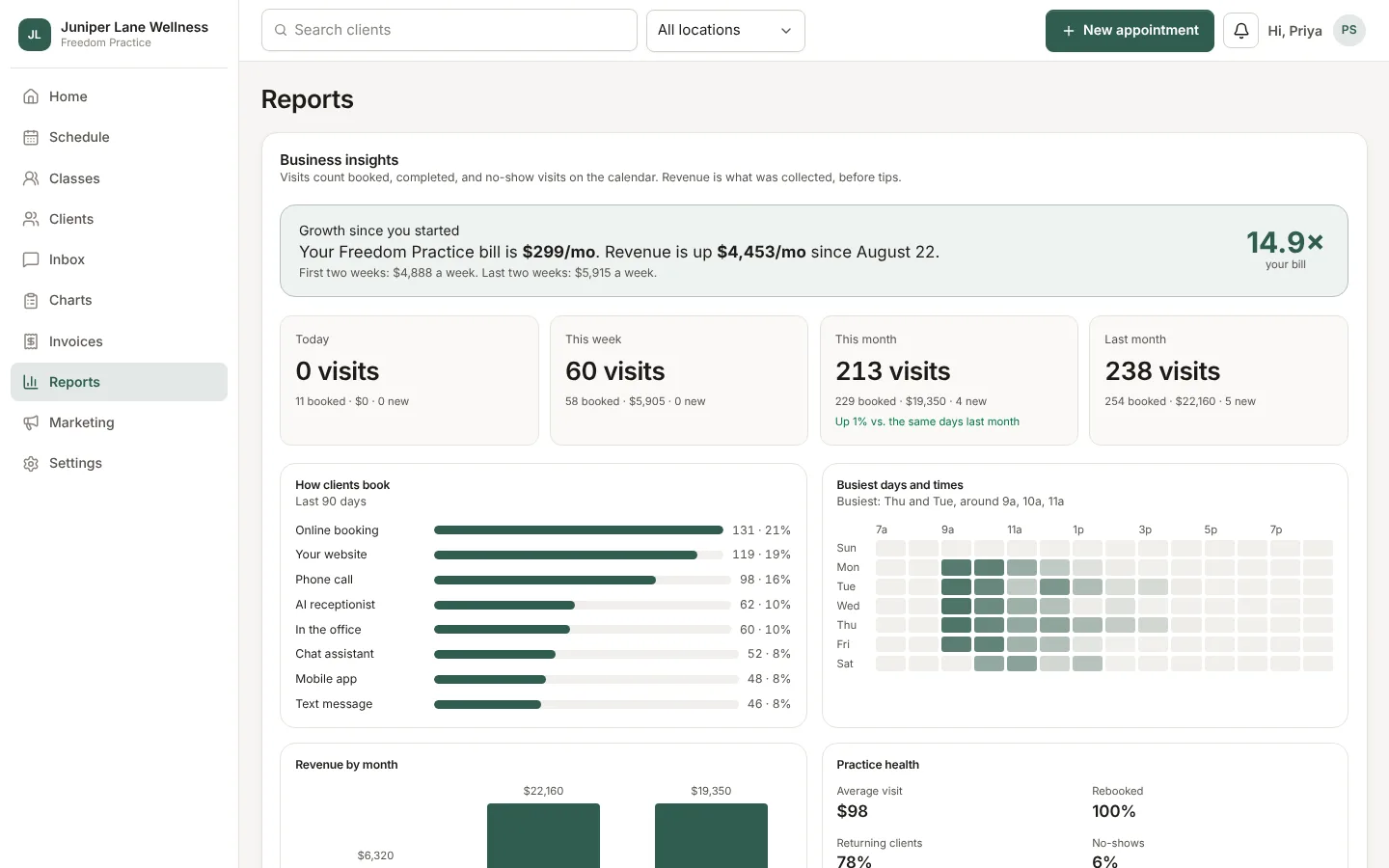The width and height of the screenshot is (1389, 868).
Task: Click inside the Search clients field
Action: point(449,30)
